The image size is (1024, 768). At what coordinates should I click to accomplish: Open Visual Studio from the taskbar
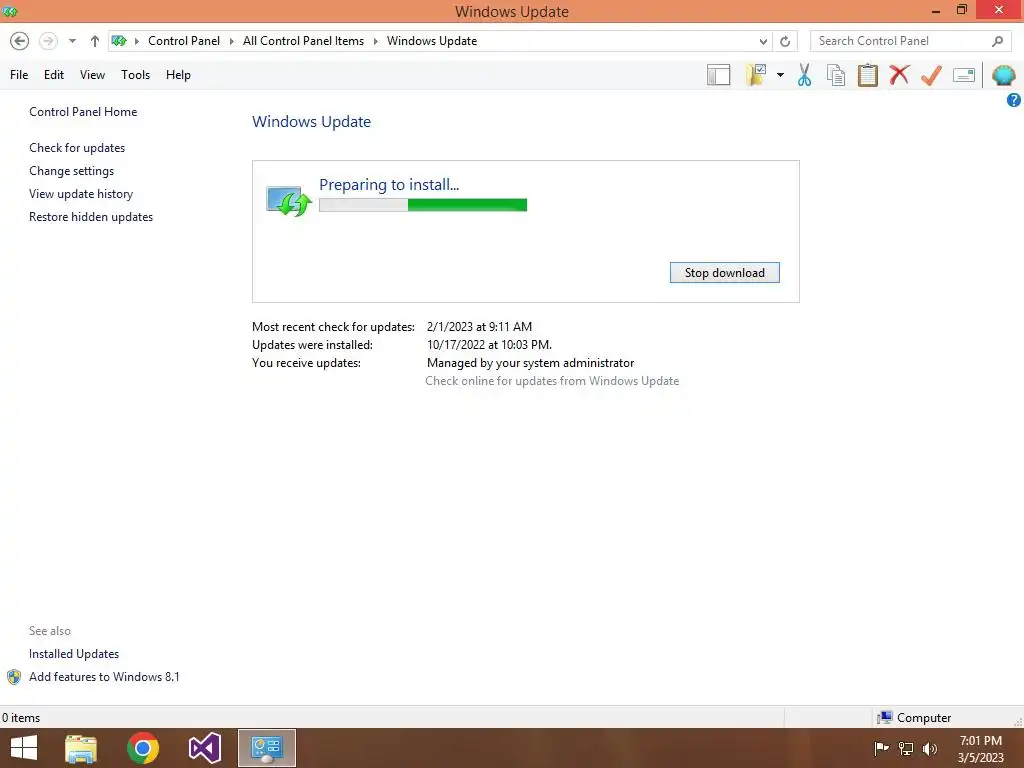(204, 748)
